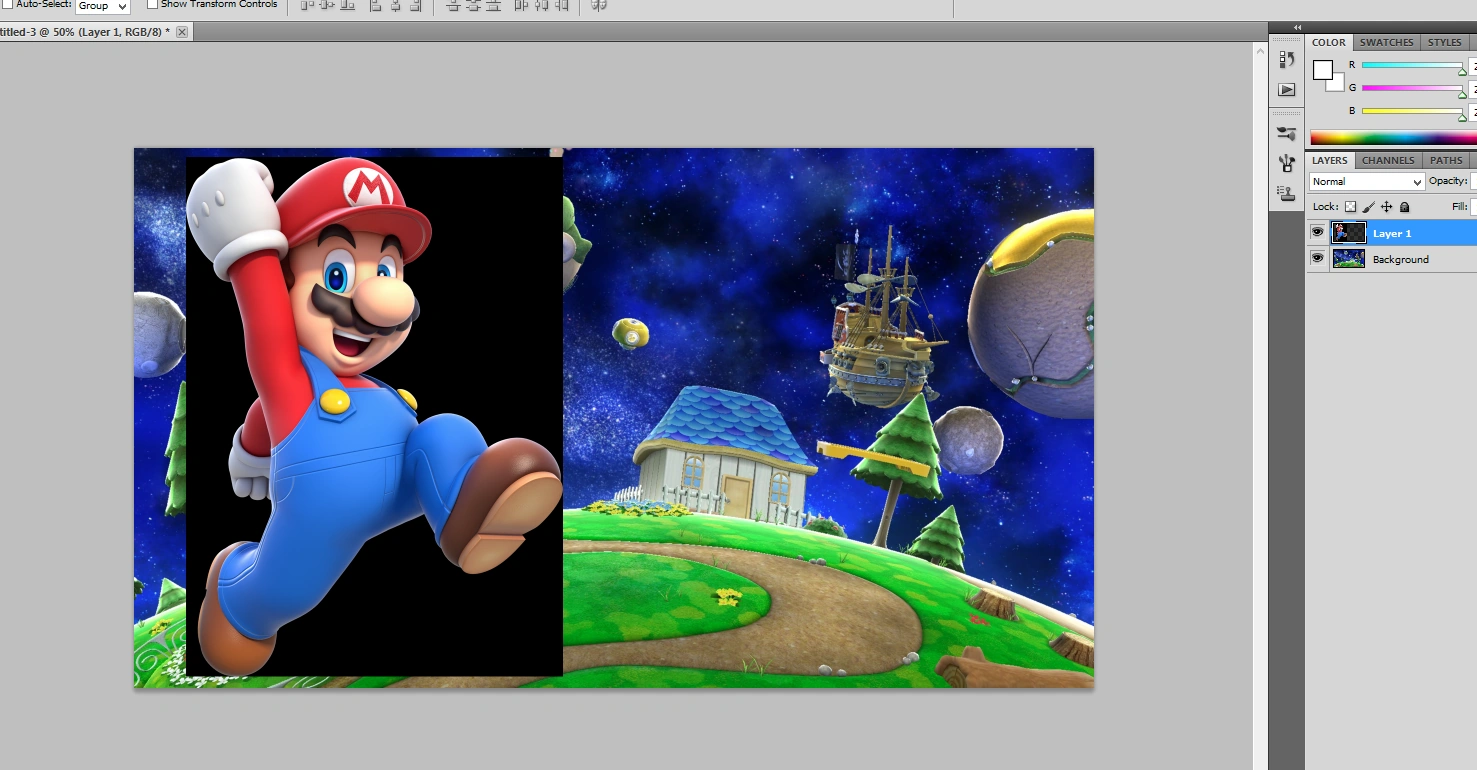Viewport: 1477px width, 770px height.
Task: Click the G color slider
Action: (x=1412, y=88)
